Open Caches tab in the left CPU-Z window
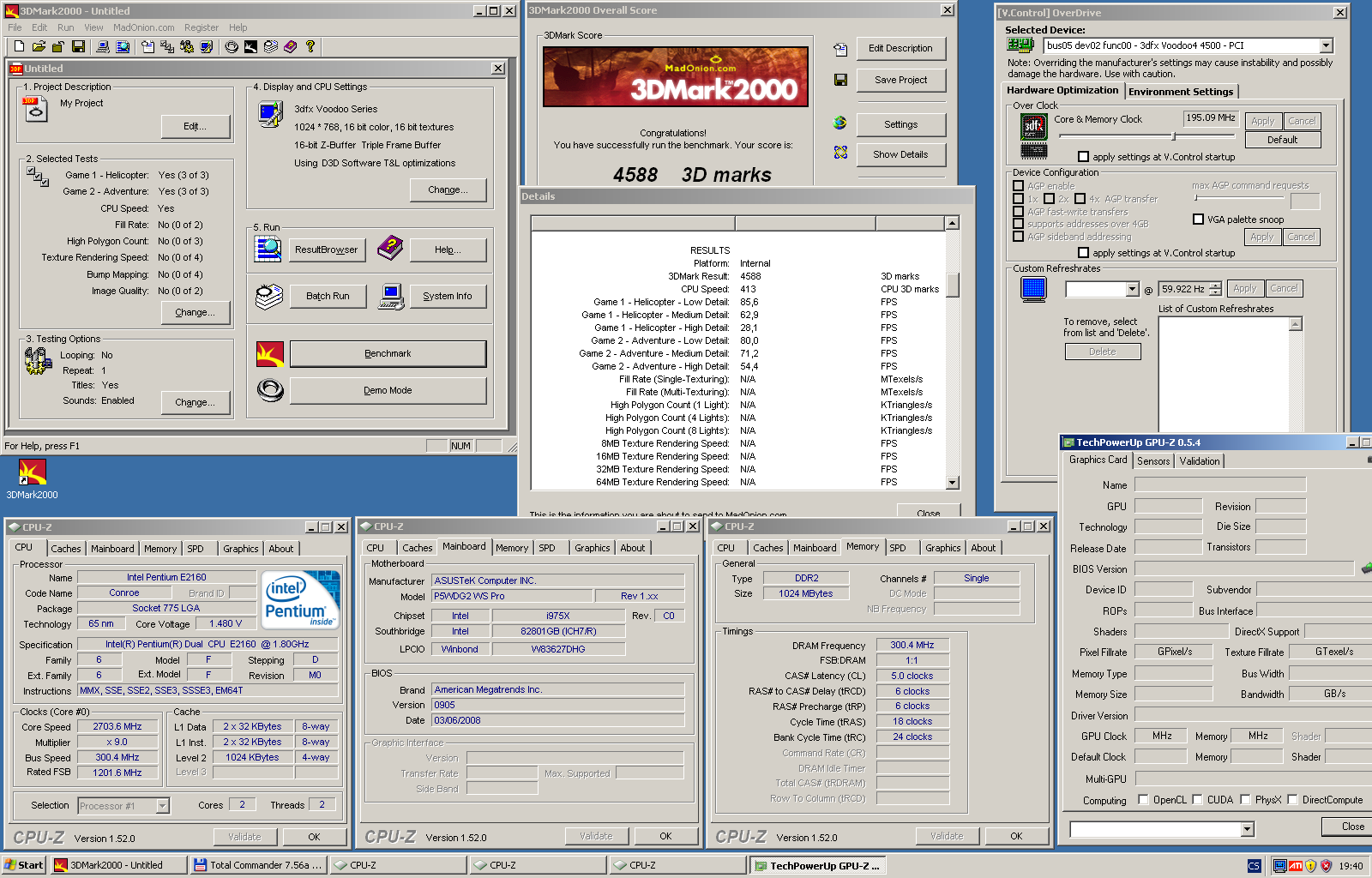The width and height of the screenshot is (1372, 878). pos(65,549)
